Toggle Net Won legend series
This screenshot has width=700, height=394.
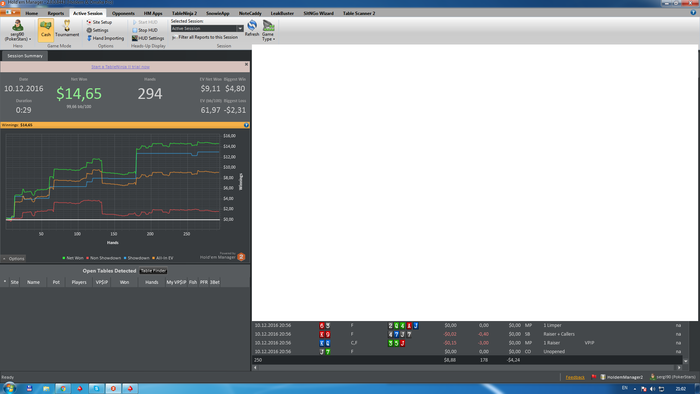(73, 258)
